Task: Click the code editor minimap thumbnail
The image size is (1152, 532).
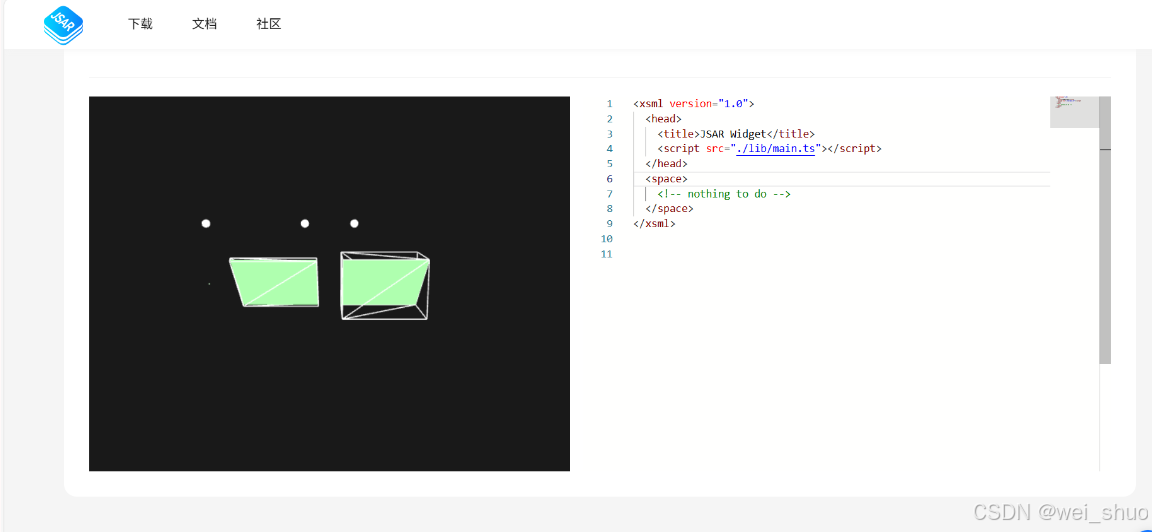Action: tap(1074, 112)
